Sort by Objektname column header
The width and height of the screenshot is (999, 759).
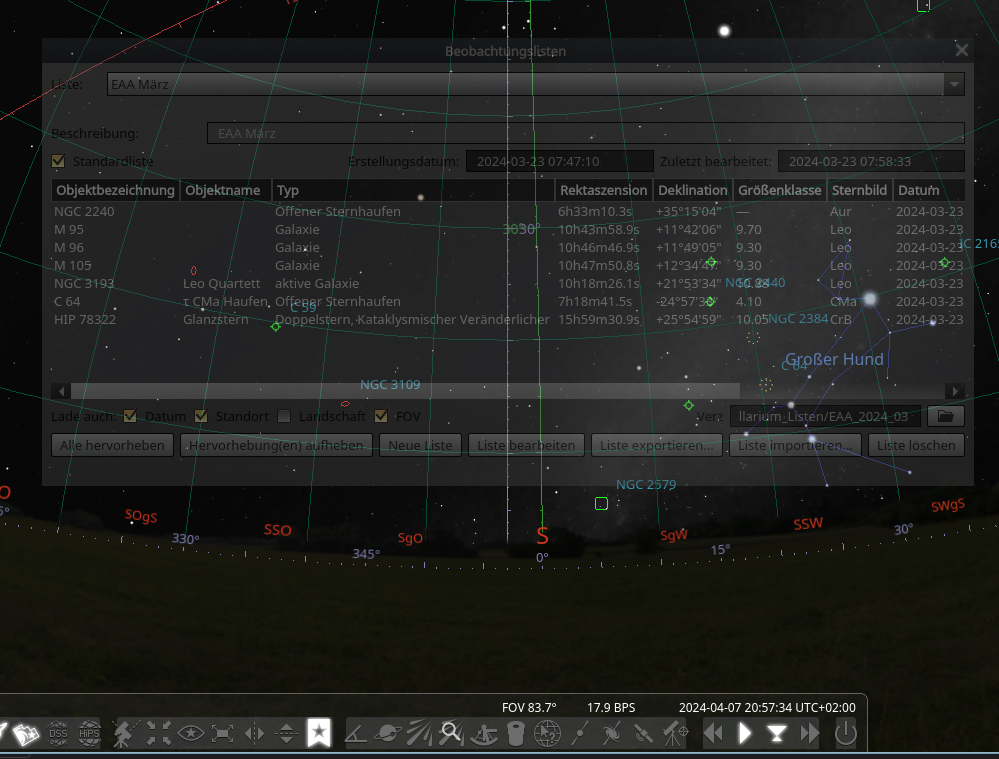coord(226,190)
